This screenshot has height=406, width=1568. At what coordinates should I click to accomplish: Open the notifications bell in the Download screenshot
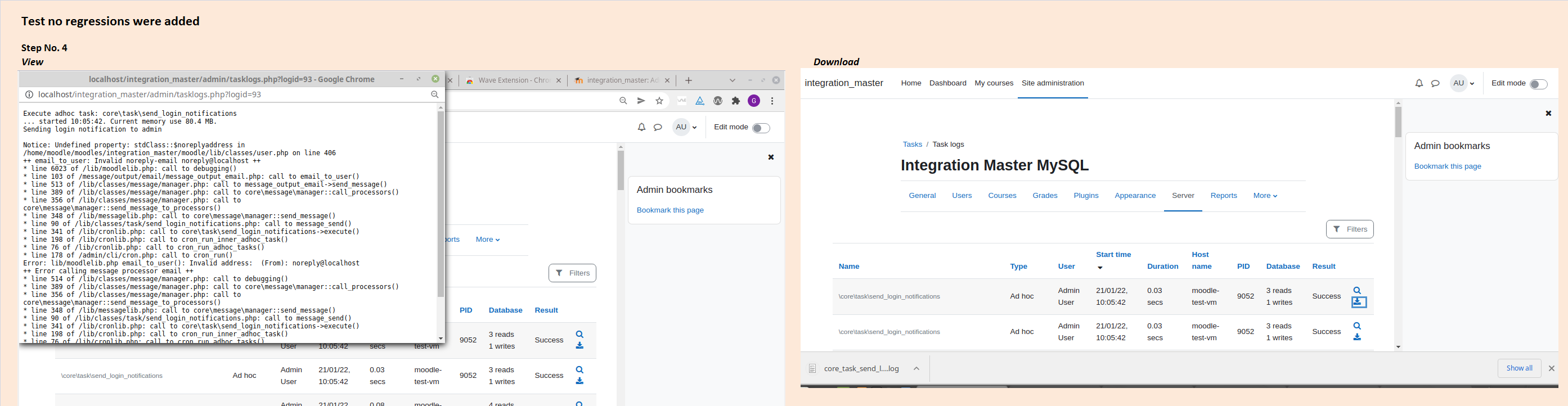tap(1419, 83)
